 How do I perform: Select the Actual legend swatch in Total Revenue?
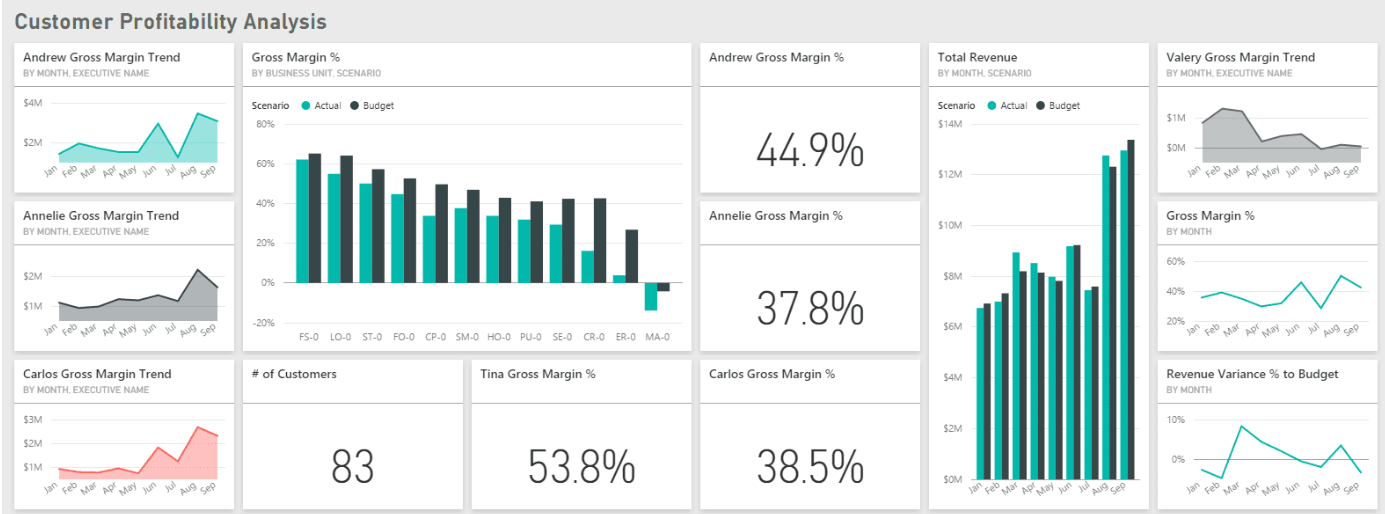992,105
